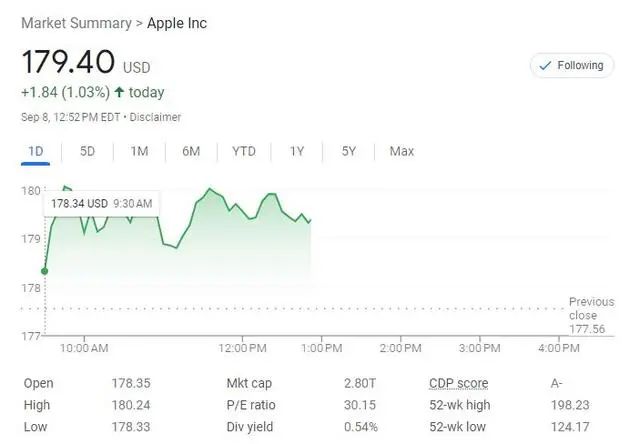640x444 pixels.
Task: Open the 6M chart tab
Action: (191, 152)
